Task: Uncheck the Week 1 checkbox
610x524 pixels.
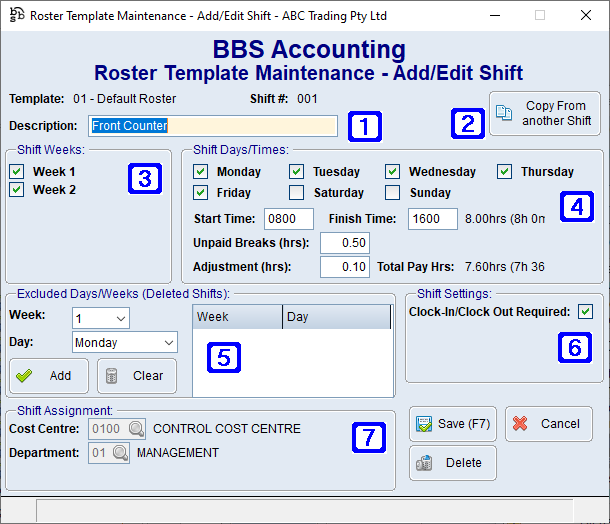Action: [x=17, y=172]
